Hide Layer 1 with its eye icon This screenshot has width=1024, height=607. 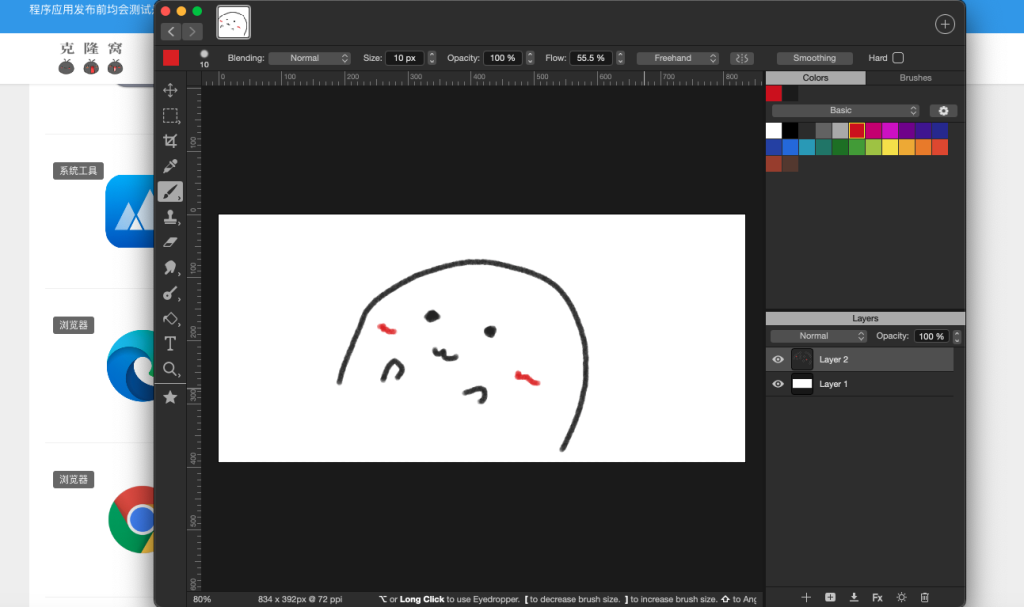click(778, 384)
